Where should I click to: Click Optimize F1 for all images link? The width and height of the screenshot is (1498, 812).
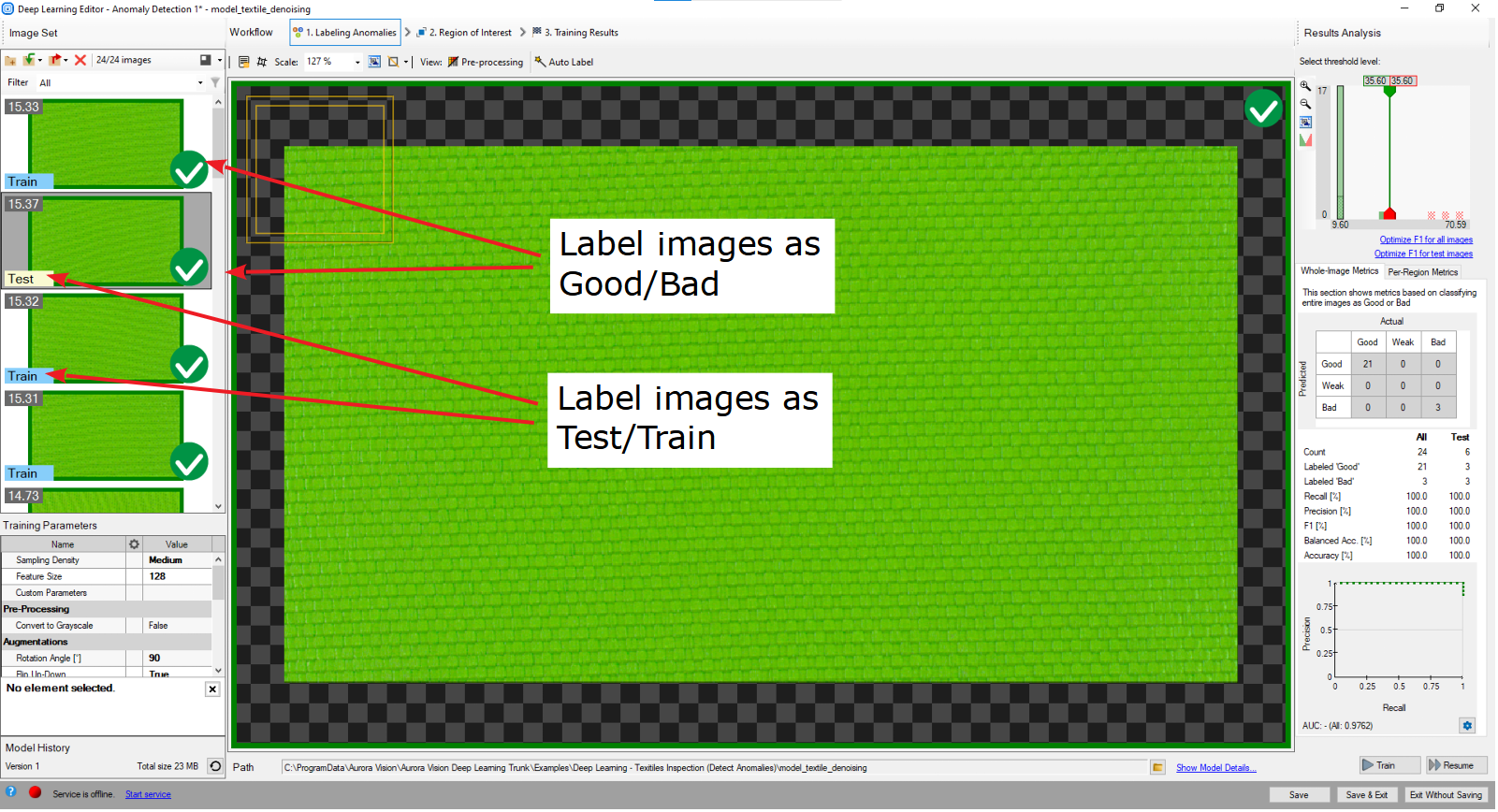[1425, 240]
